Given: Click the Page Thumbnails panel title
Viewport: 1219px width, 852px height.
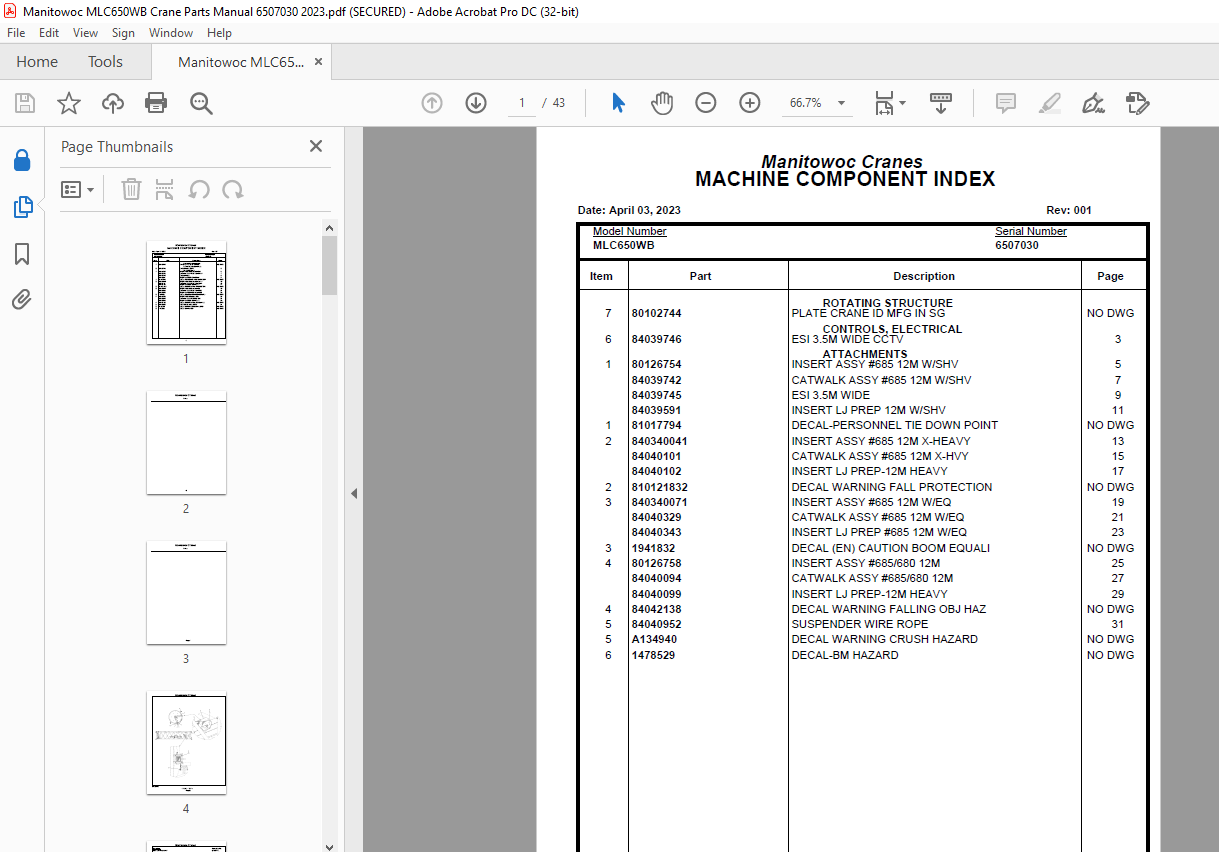Looking at the screenshot, I should (x=117, y=147).
